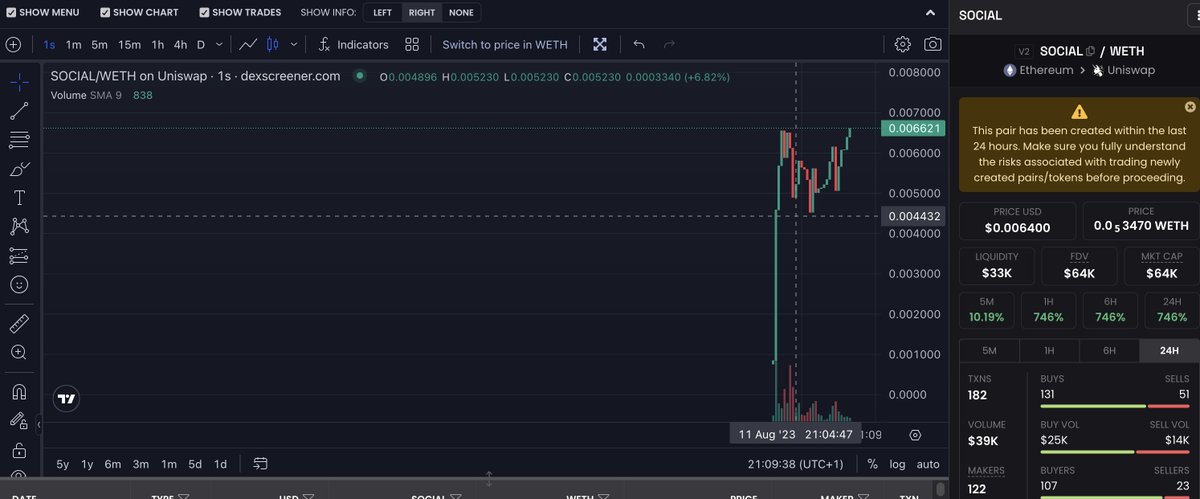Click Switch to price in WETH

point(505,45)
